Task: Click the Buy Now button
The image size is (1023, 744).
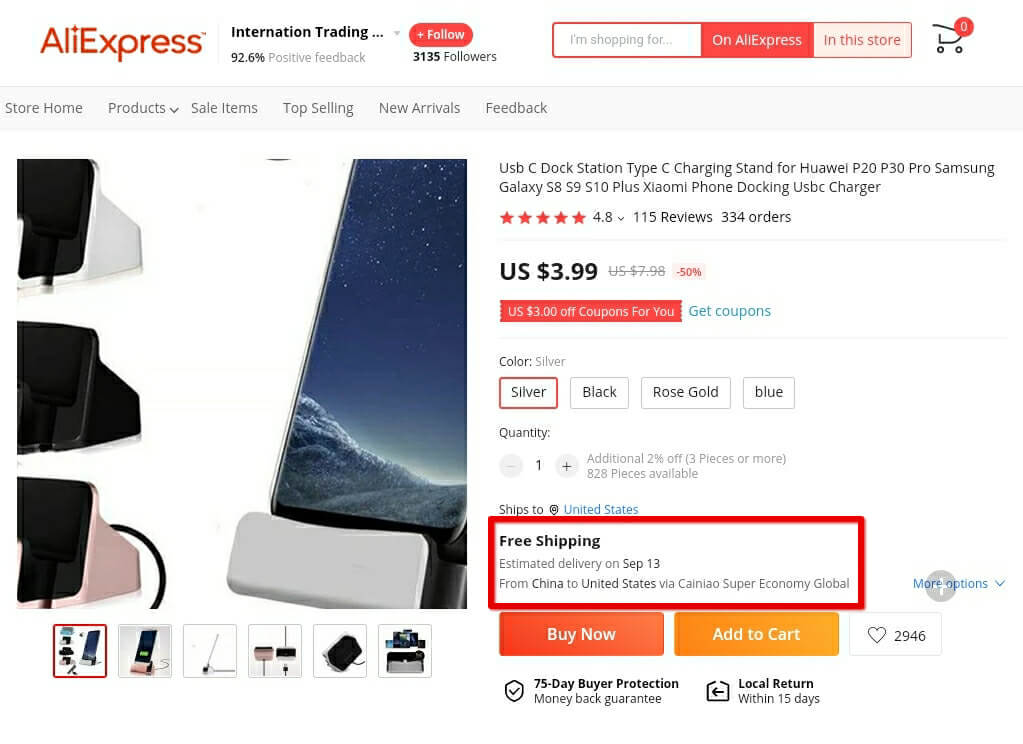Action: tap(581, 634)
